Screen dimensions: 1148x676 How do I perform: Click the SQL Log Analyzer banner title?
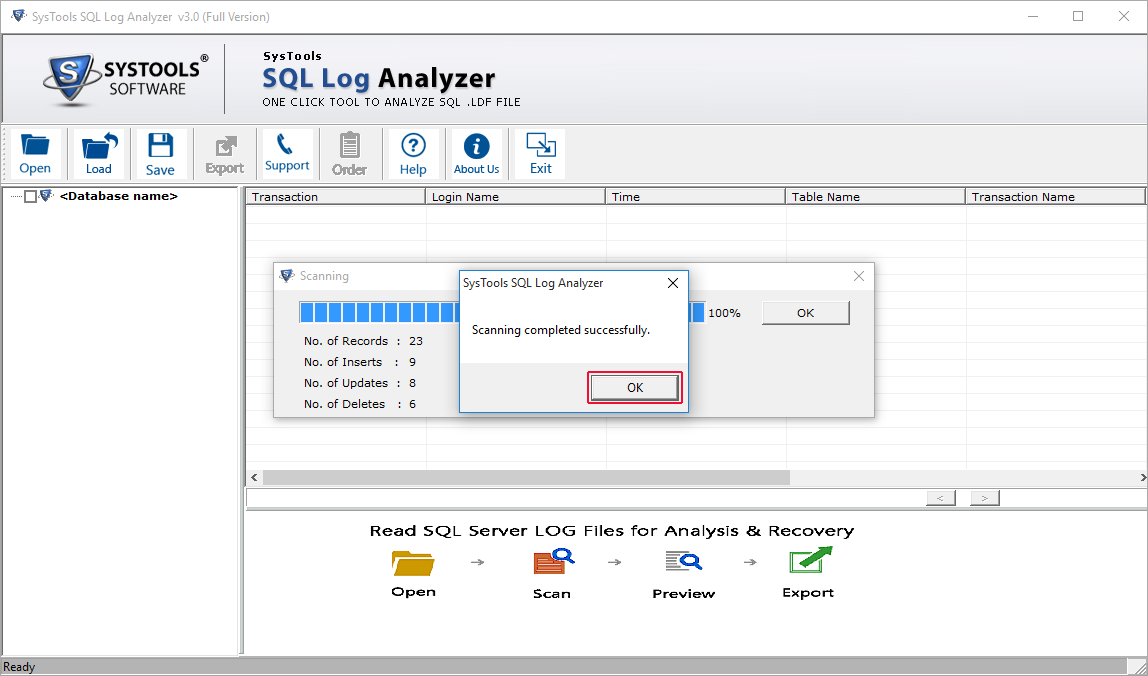tap(379, 78)
